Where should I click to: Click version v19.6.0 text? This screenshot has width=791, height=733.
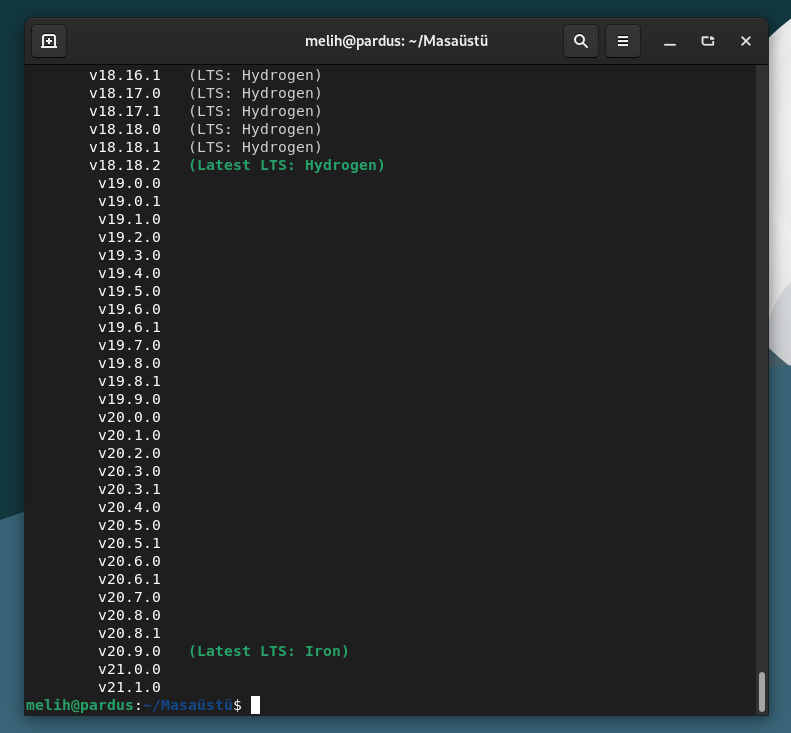tap(130, 309)
